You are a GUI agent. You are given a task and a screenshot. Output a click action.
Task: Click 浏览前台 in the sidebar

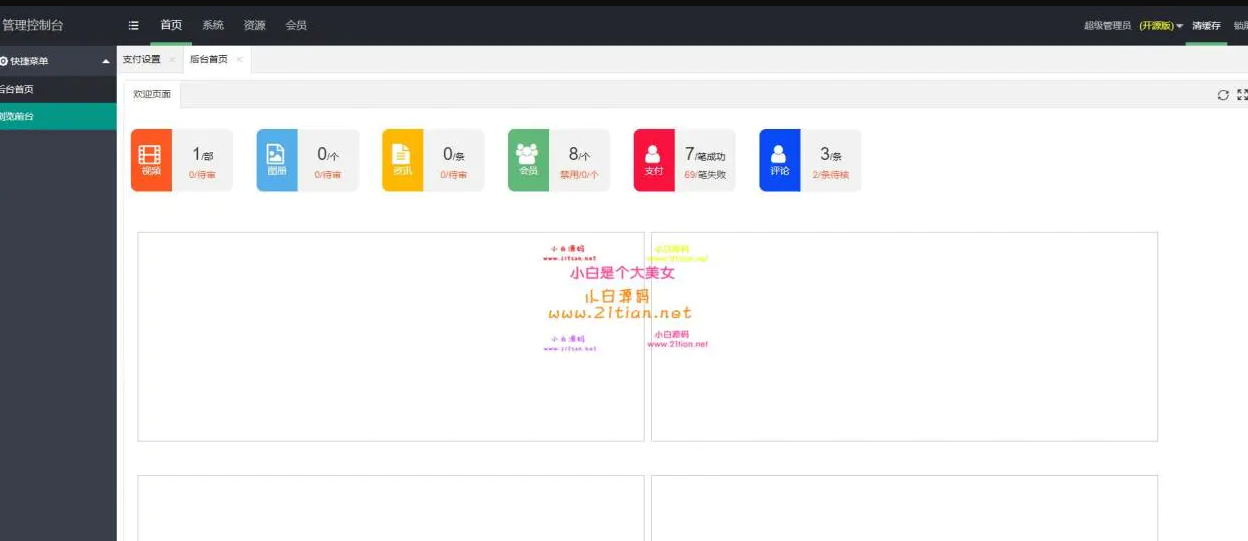(x=18, y=116)
